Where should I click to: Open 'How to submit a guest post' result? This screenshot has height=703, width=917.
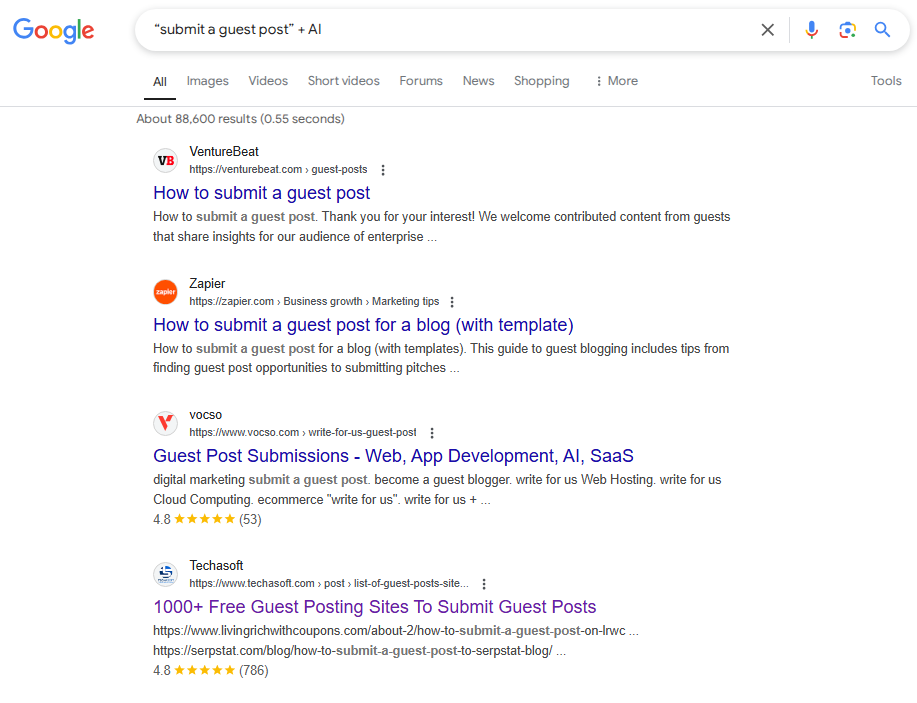(261, 193)
